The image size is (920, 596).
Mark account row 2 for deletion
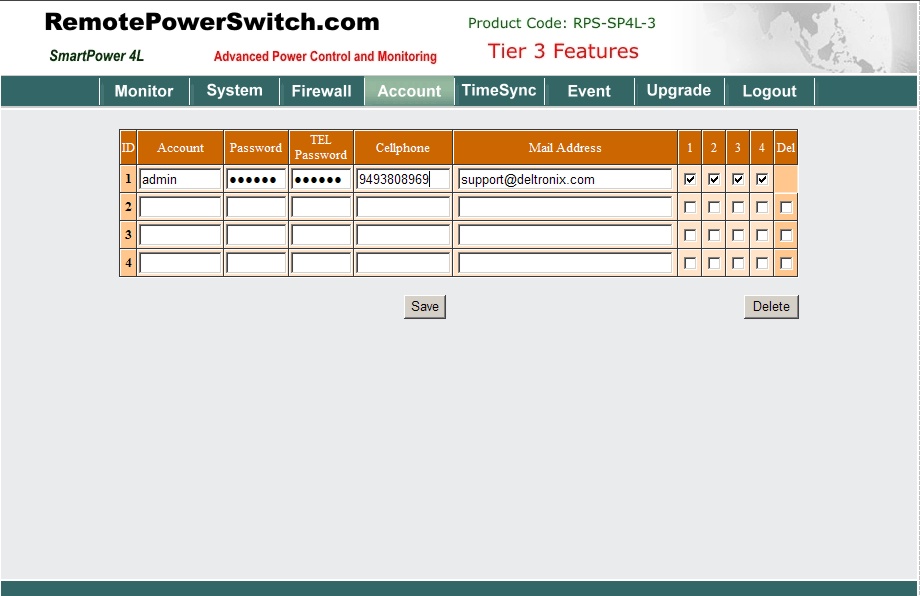click(x=786, y=207)
